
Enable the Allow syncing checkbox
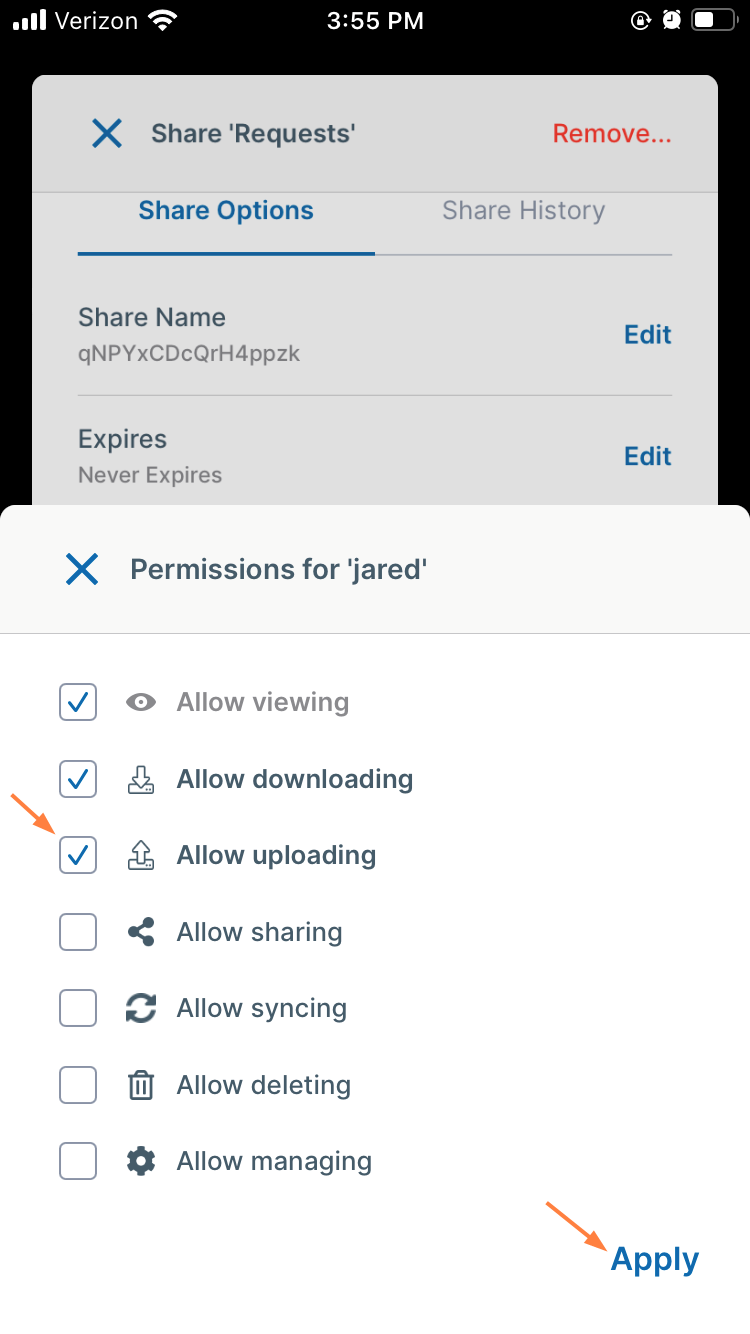point(78,1009)
